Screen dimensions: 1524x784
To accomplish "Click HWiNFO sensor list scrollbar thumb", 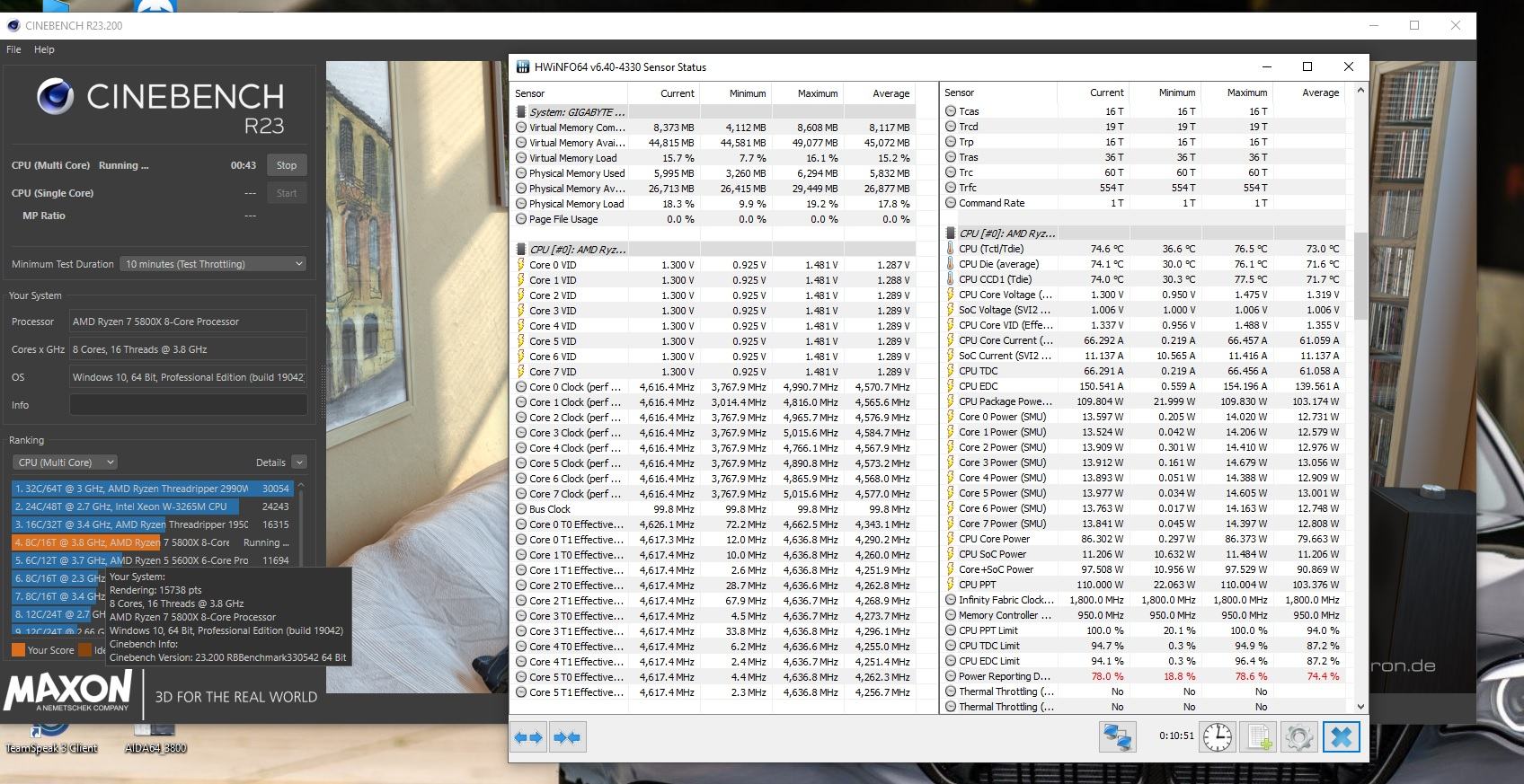I will pos(1360,276).
